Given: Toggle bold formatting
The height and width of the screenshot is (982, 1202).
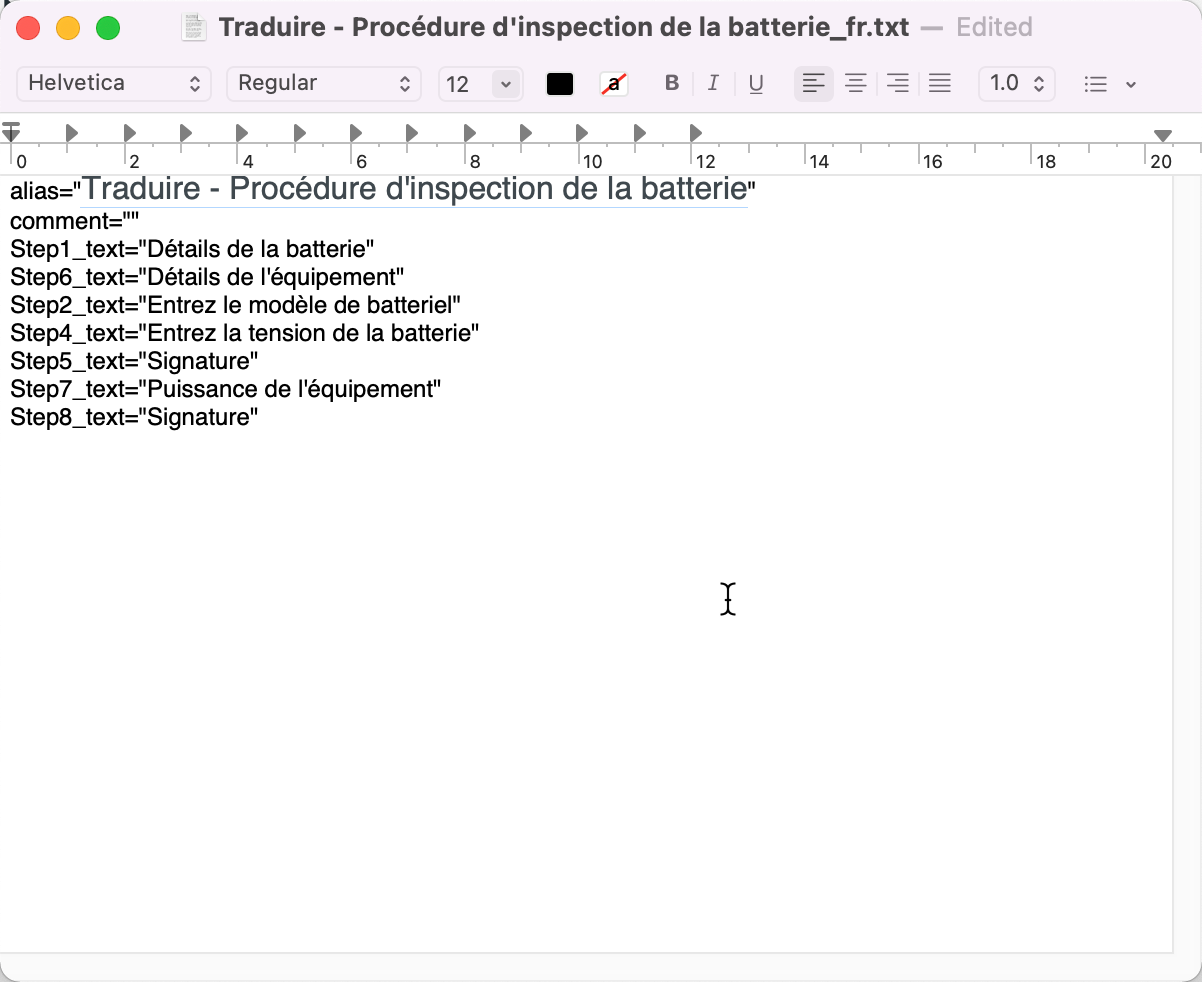Looking at the screenshot, I should [672, 83].
